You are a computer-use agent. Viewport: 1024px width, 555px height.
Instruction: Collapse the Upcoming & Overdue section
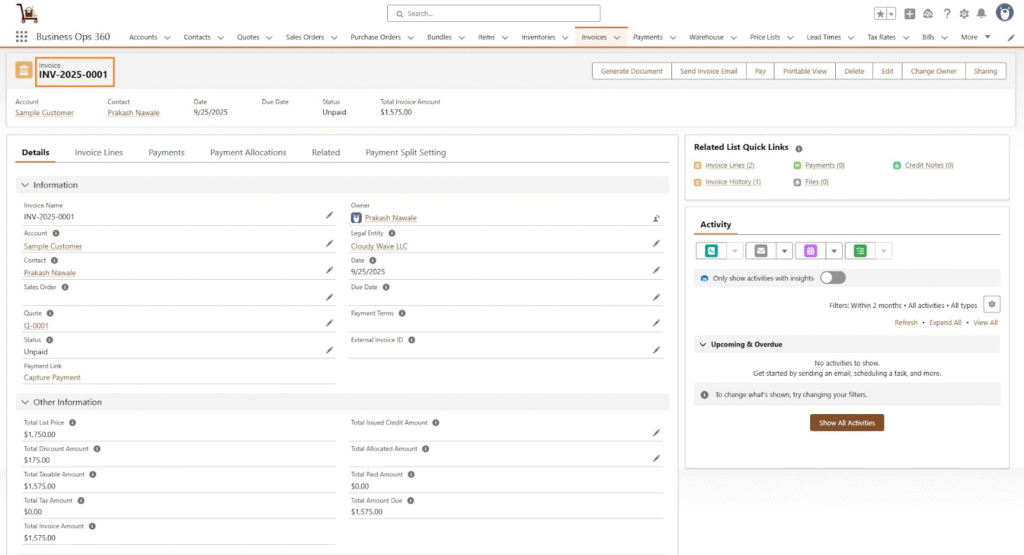[x=702, y=344]
